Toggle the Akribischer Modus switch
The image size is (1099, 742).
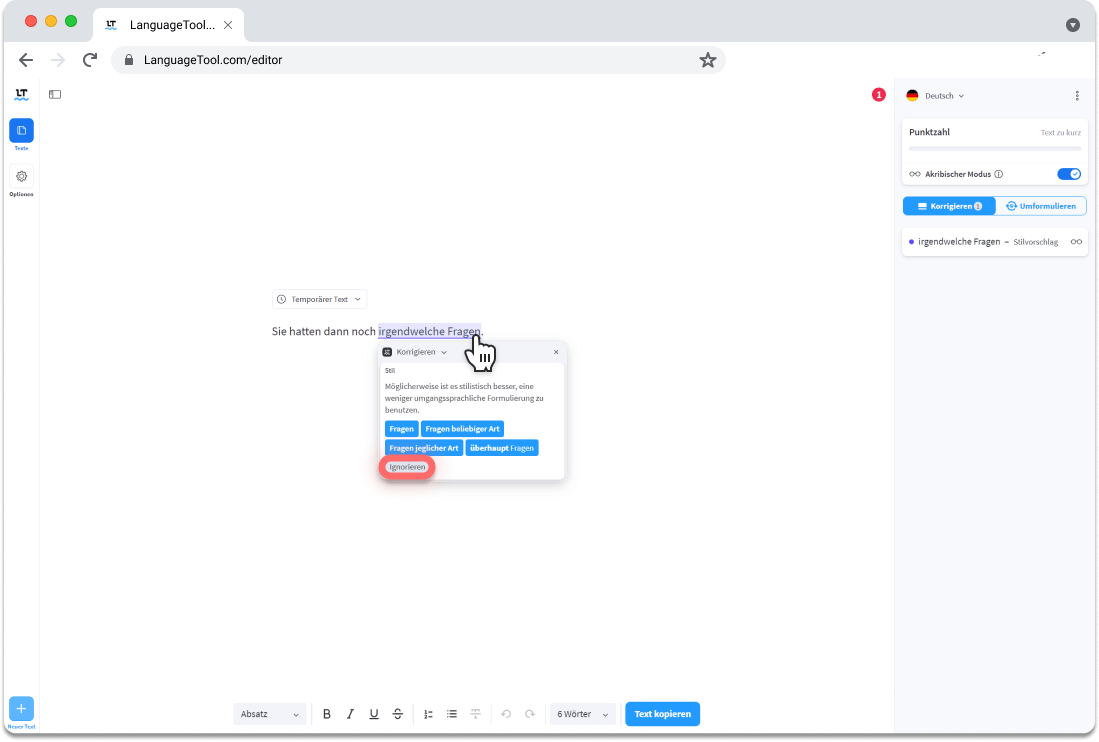click(x=1069, y=174)
